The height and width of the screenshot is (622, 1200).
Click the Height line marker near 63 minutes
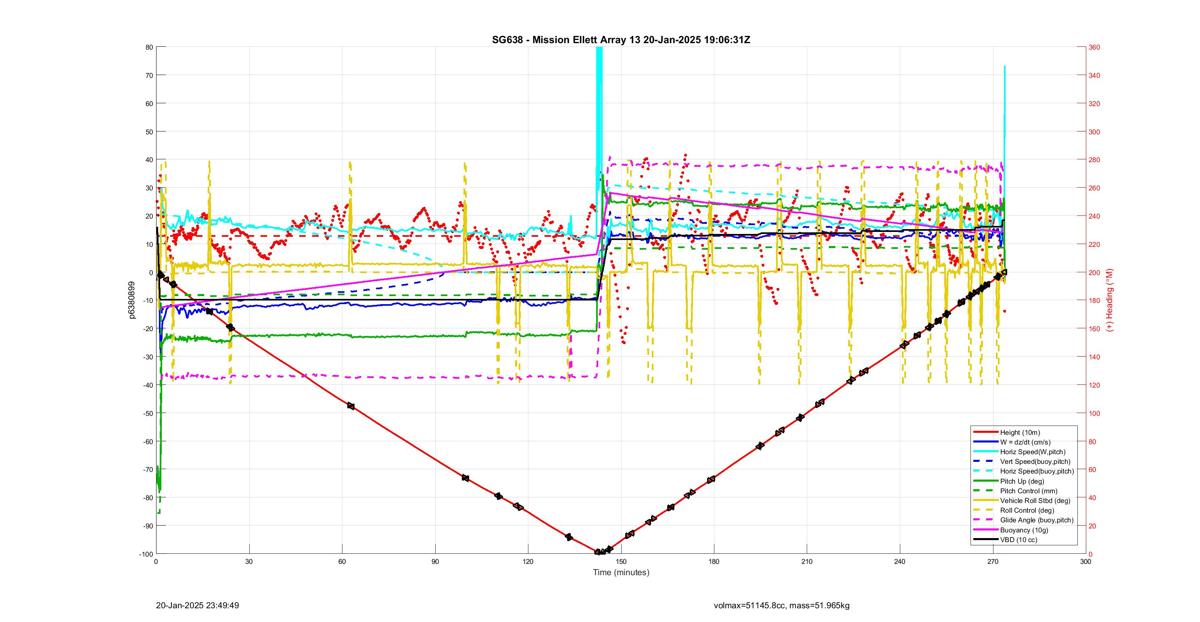coord(351,405)
